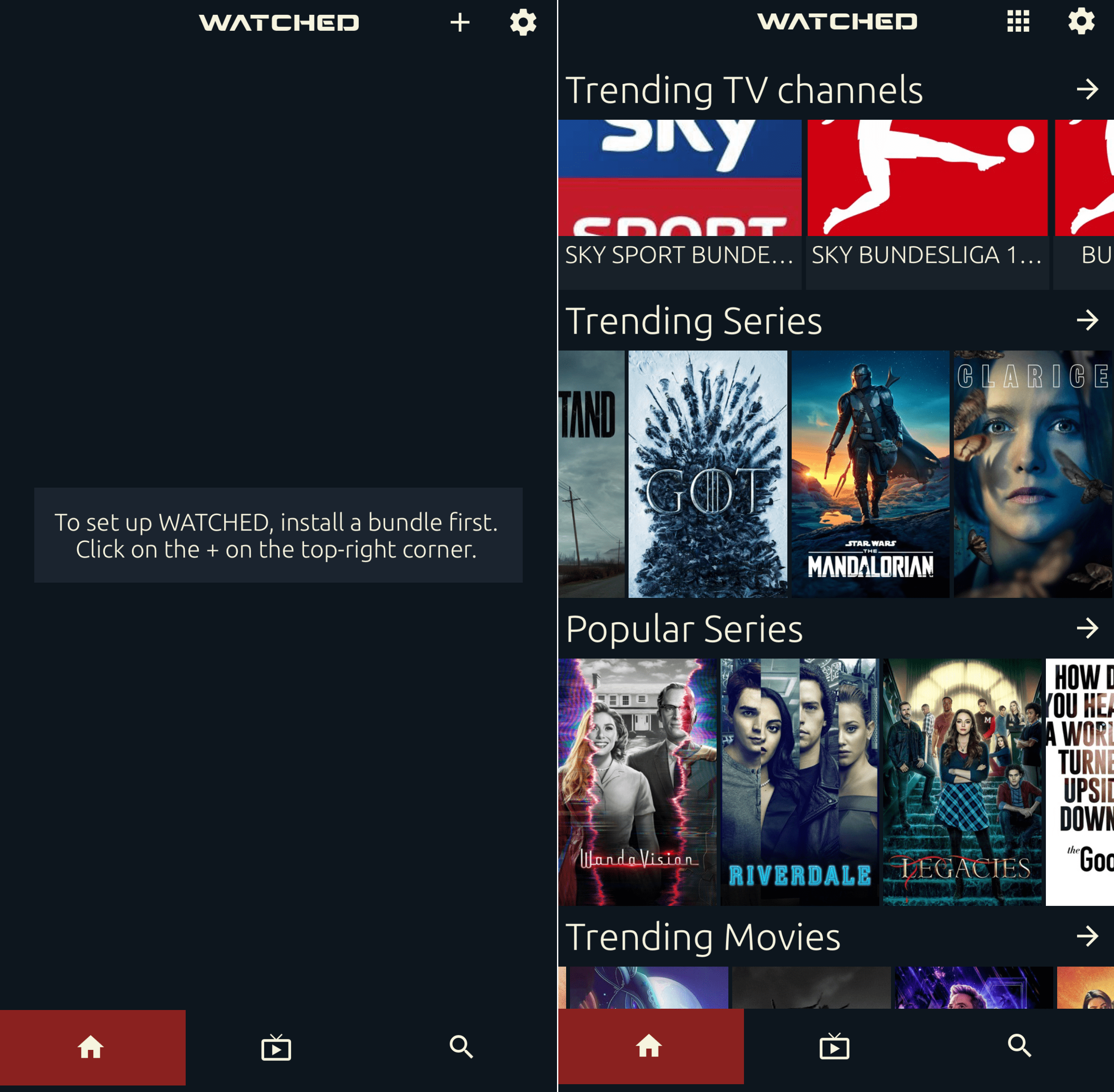Open the Clarice series poster
This screenshot has height=1092, width=1114.
[x=1033, y=474]
